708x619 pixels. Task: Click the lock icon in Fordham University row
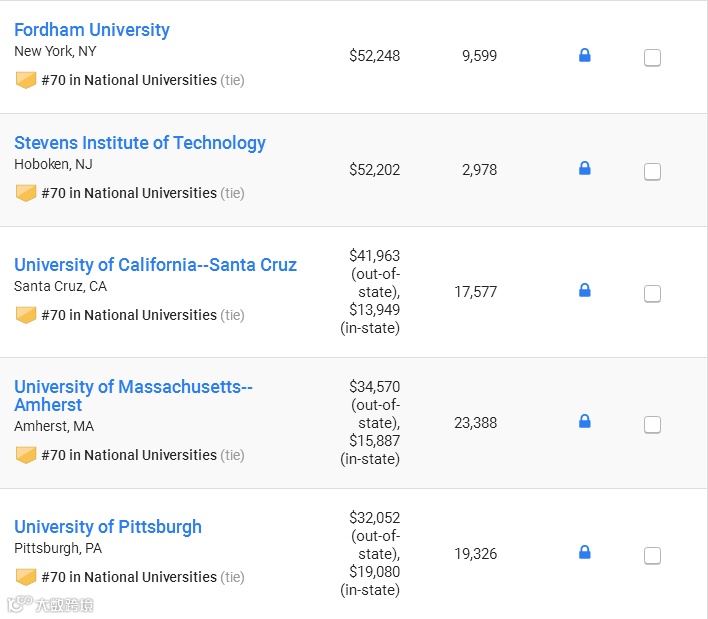(x=585, y=56)
